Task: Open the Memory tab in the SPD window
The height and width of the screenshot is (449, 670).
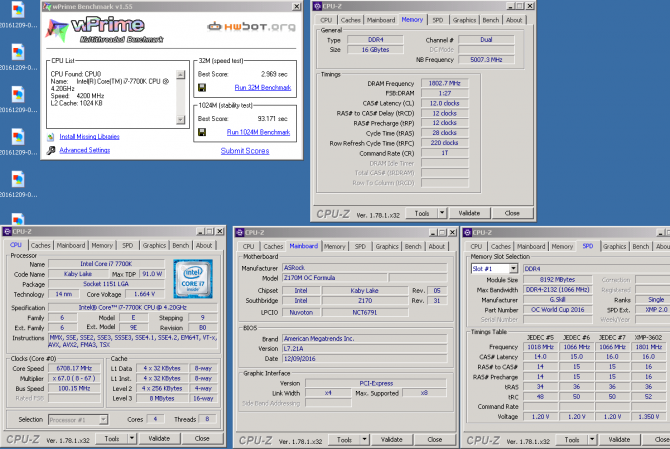Action: [562, 247]
